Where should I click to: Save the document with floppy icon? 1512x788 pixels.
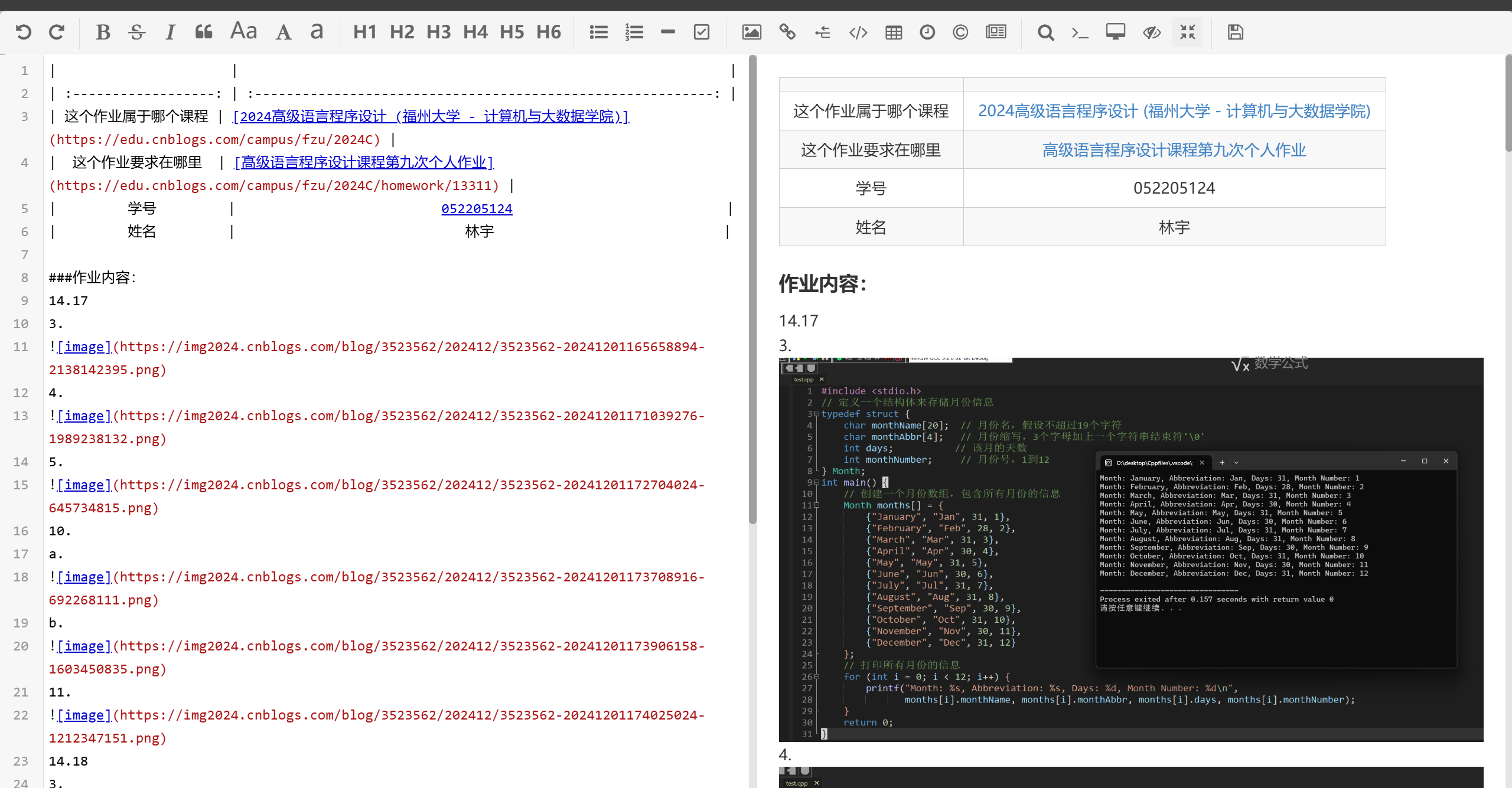pos(1235,32)
